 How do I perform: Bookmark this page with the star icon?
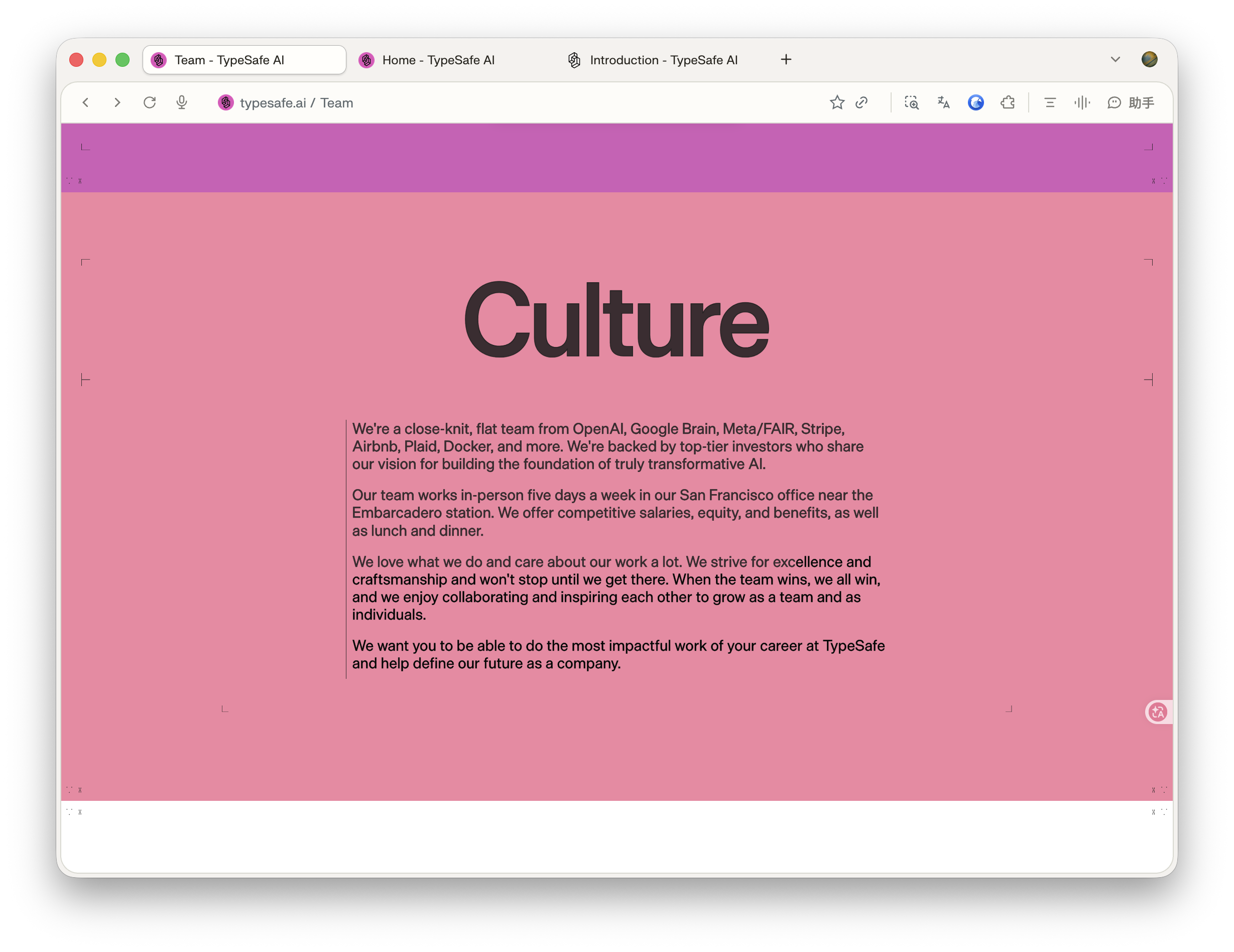click(x=837, y=102)
